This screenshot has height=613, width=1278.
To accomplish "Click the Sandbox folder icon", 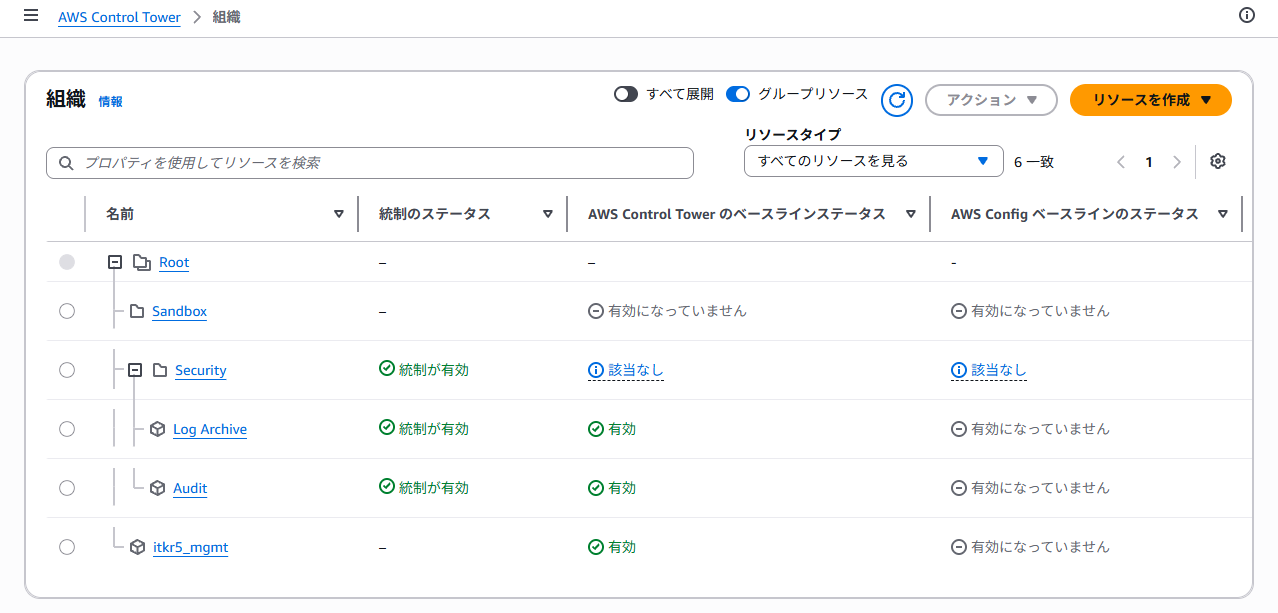I will click(137, 311).
